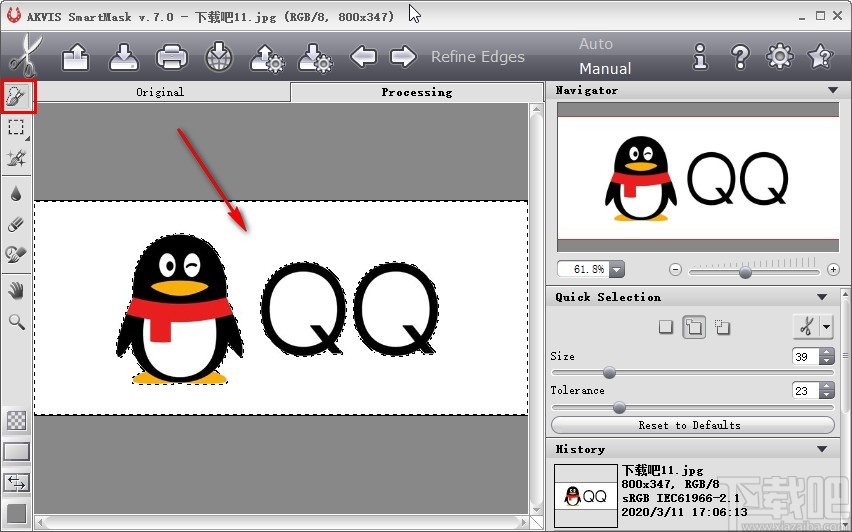Image resolution: width=852 pixels, height=532 pixels.
Task: Open the zoom percentage dropdown
Action: click(616, 270)
